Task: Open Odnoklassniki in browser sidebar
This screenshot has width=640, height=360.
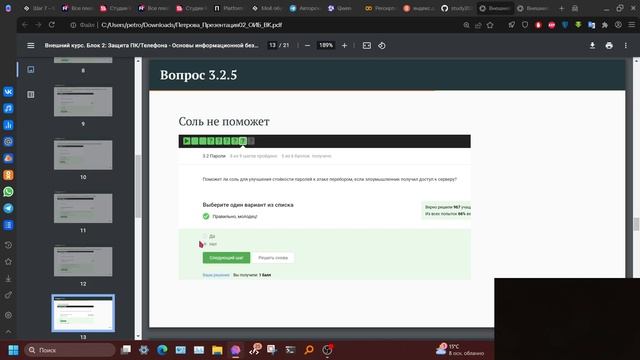Action: point(8,175)
